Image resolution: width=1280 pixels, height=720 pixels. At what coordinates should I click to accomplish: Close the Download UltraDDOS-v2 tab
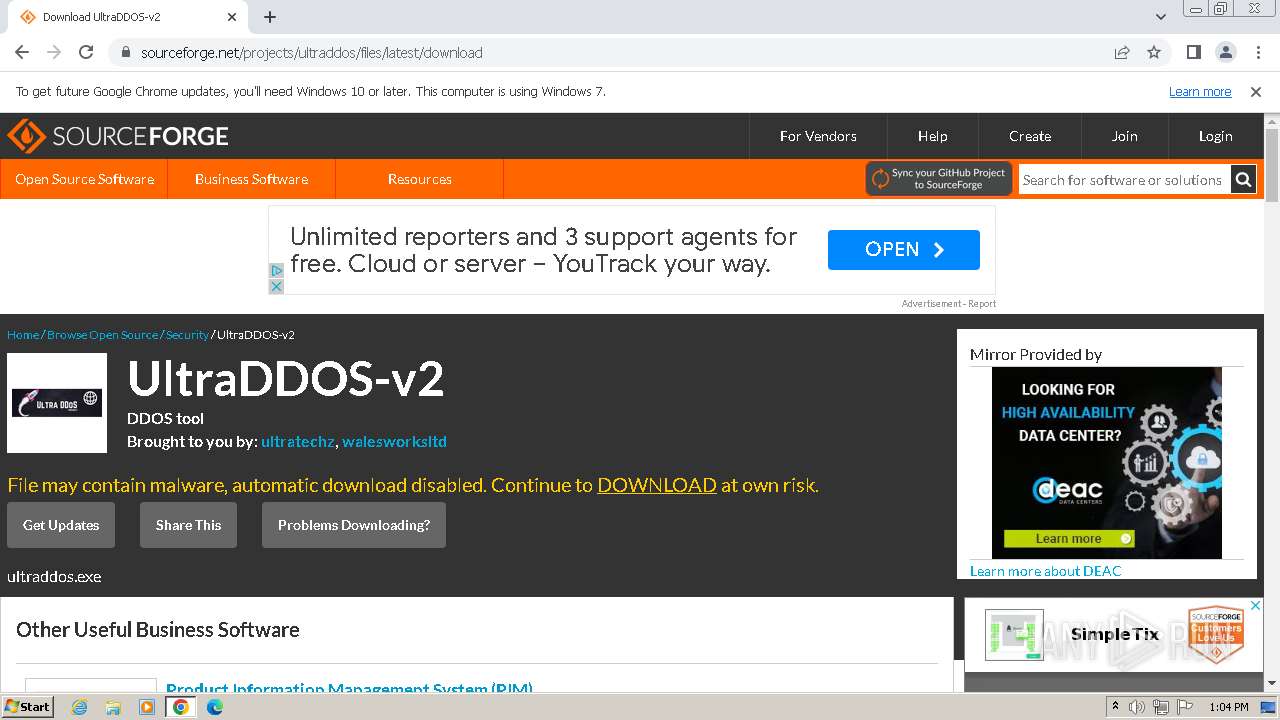pos(232,17)
